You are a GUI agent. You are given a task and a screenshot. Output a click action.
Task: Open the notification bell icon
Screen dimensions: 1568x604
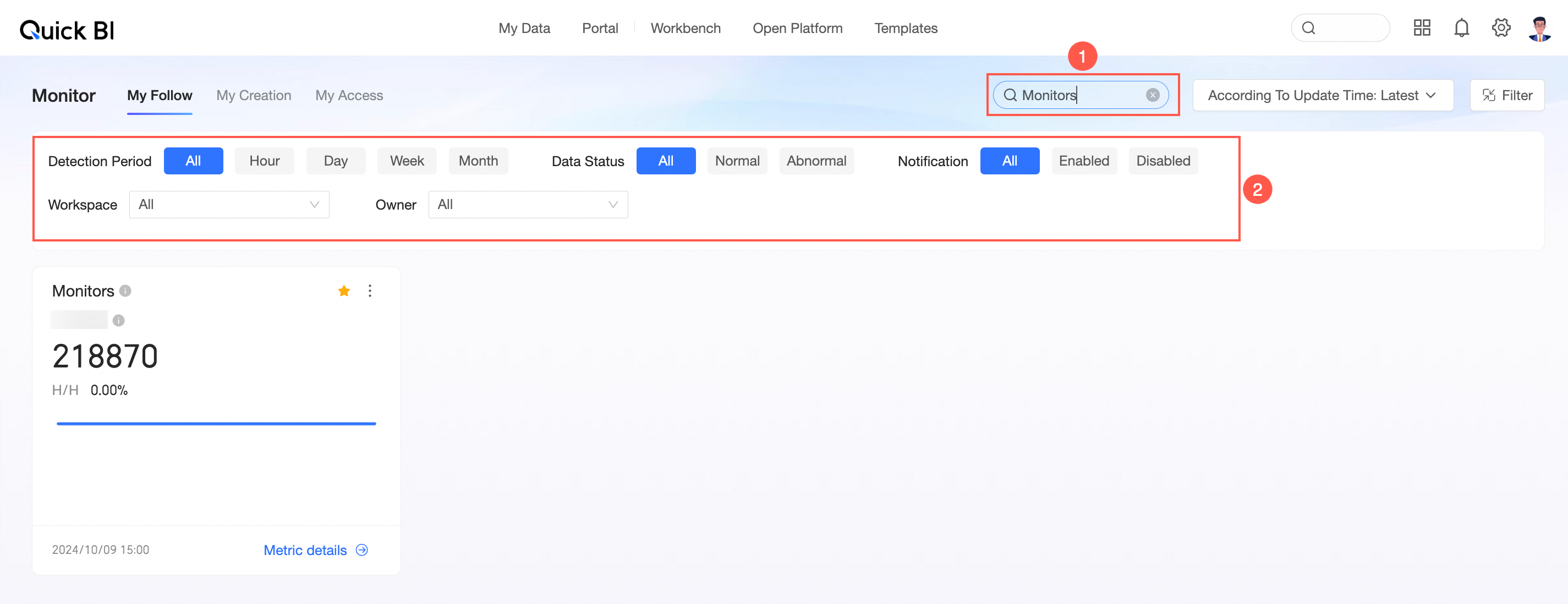[x=1461, y=28]
